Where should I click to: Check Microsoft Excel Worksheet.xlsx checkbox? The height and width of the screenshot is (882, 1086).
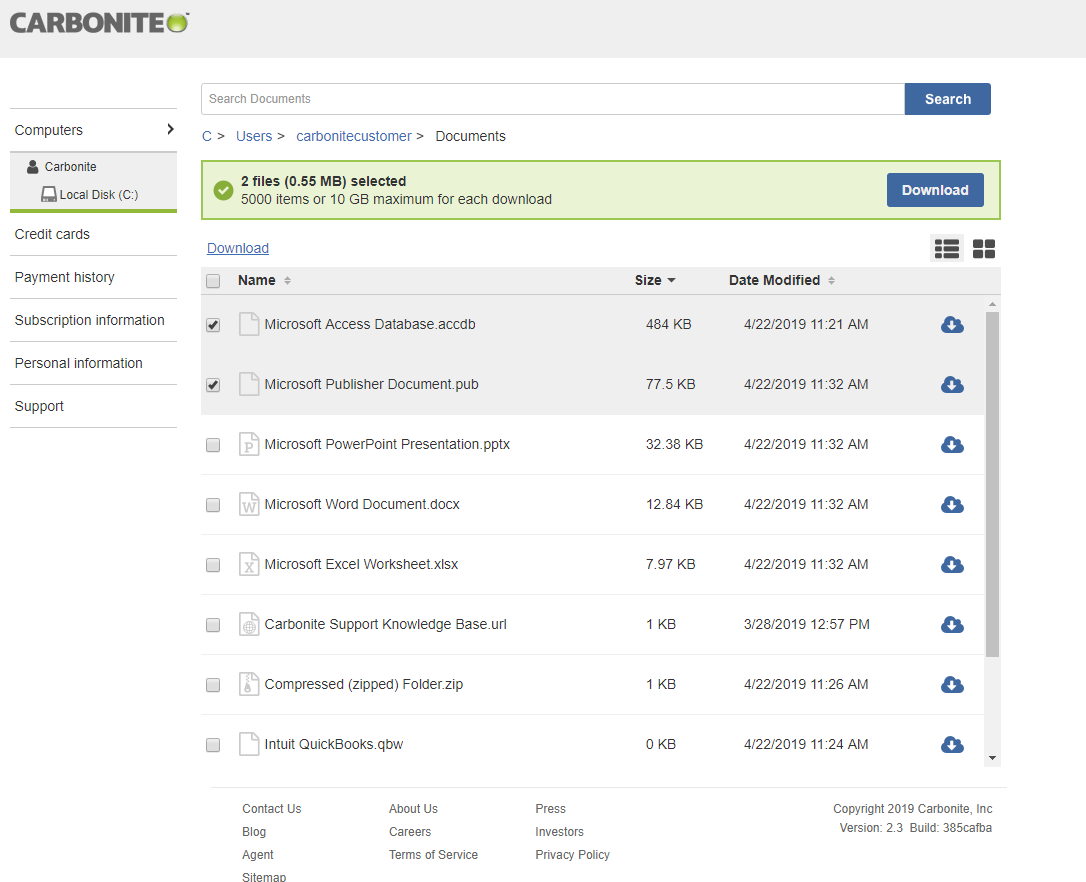[213, 565]
